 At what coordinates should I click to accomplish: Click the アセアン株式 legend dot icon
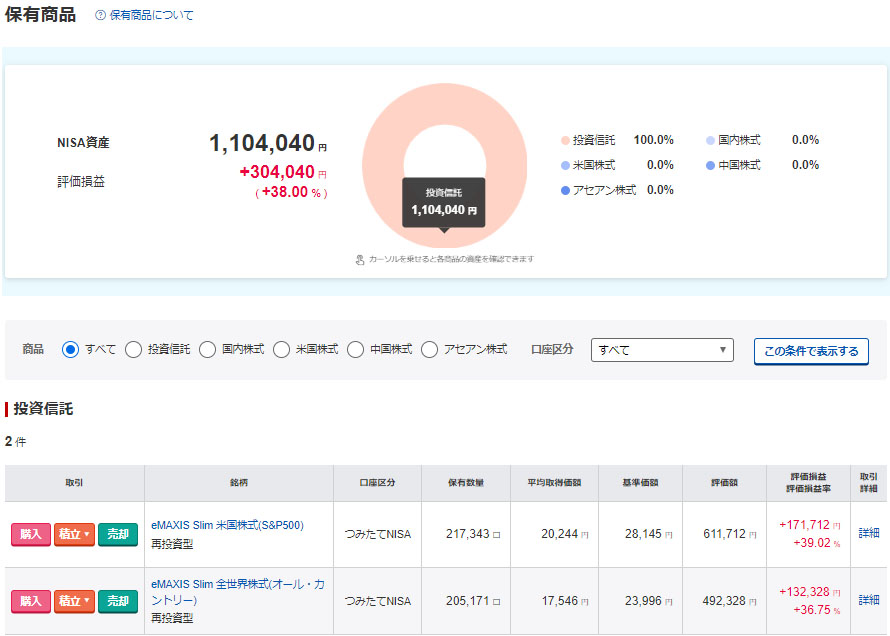tap(565, 190)
